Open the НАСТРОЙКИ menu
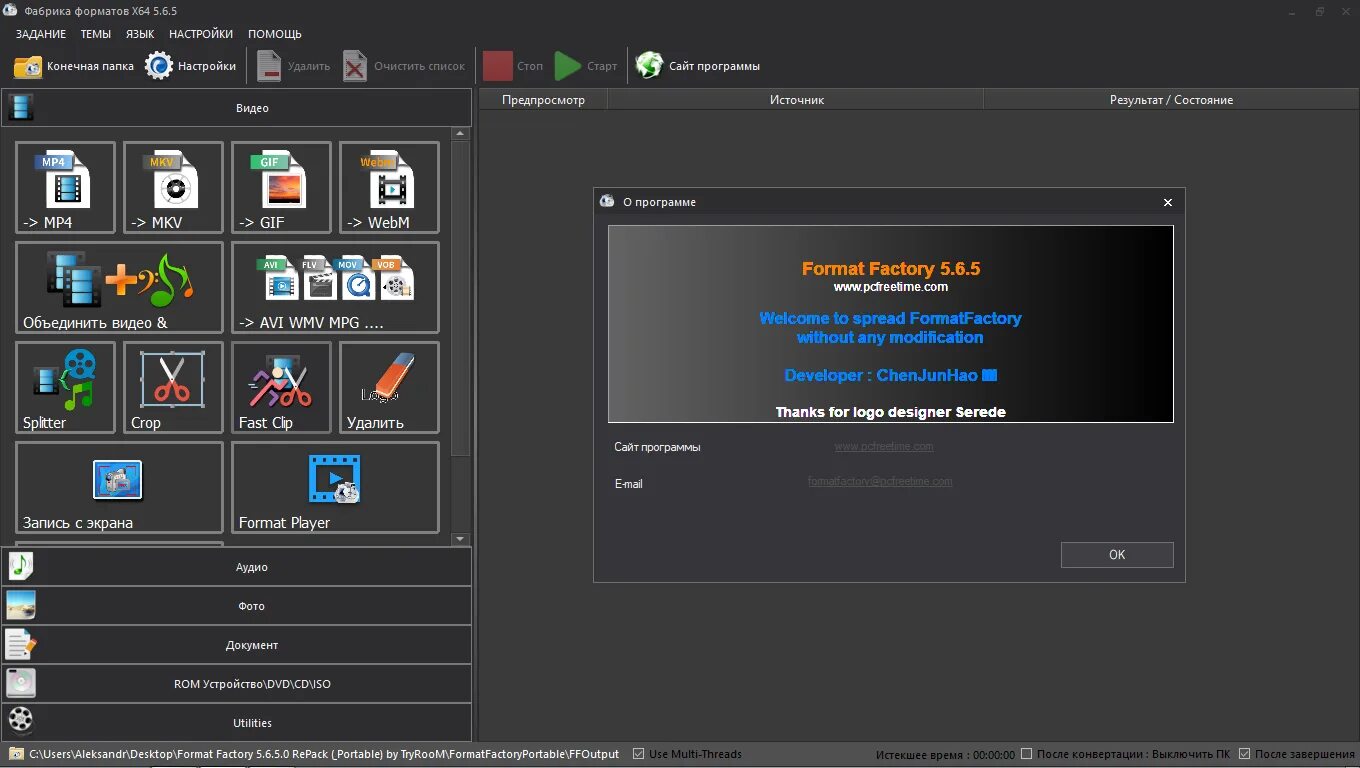The height and width of the screenshot is (768, 1360). (x=201, y=34)
